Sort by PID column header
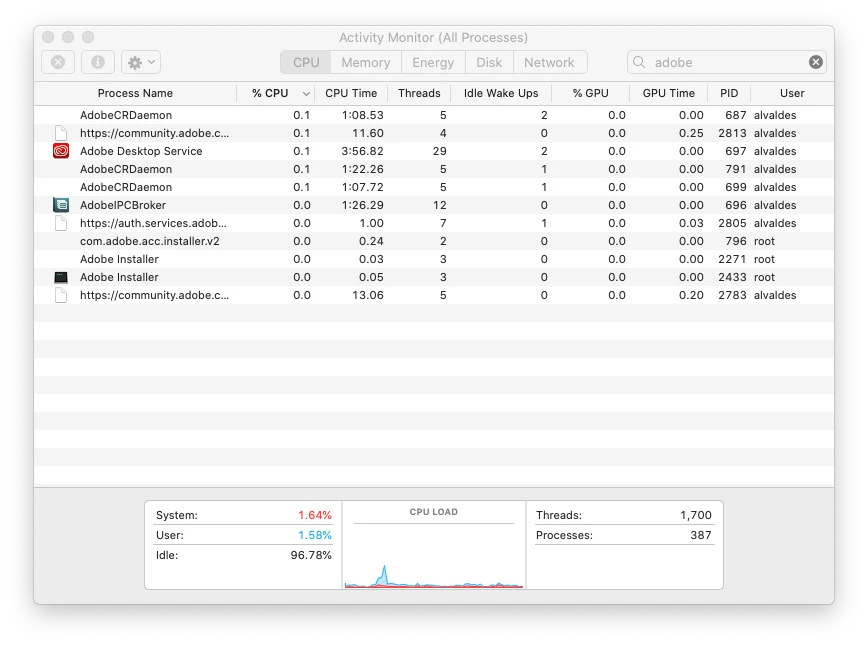Screen dimensions: 868x646 click(729, 93)
